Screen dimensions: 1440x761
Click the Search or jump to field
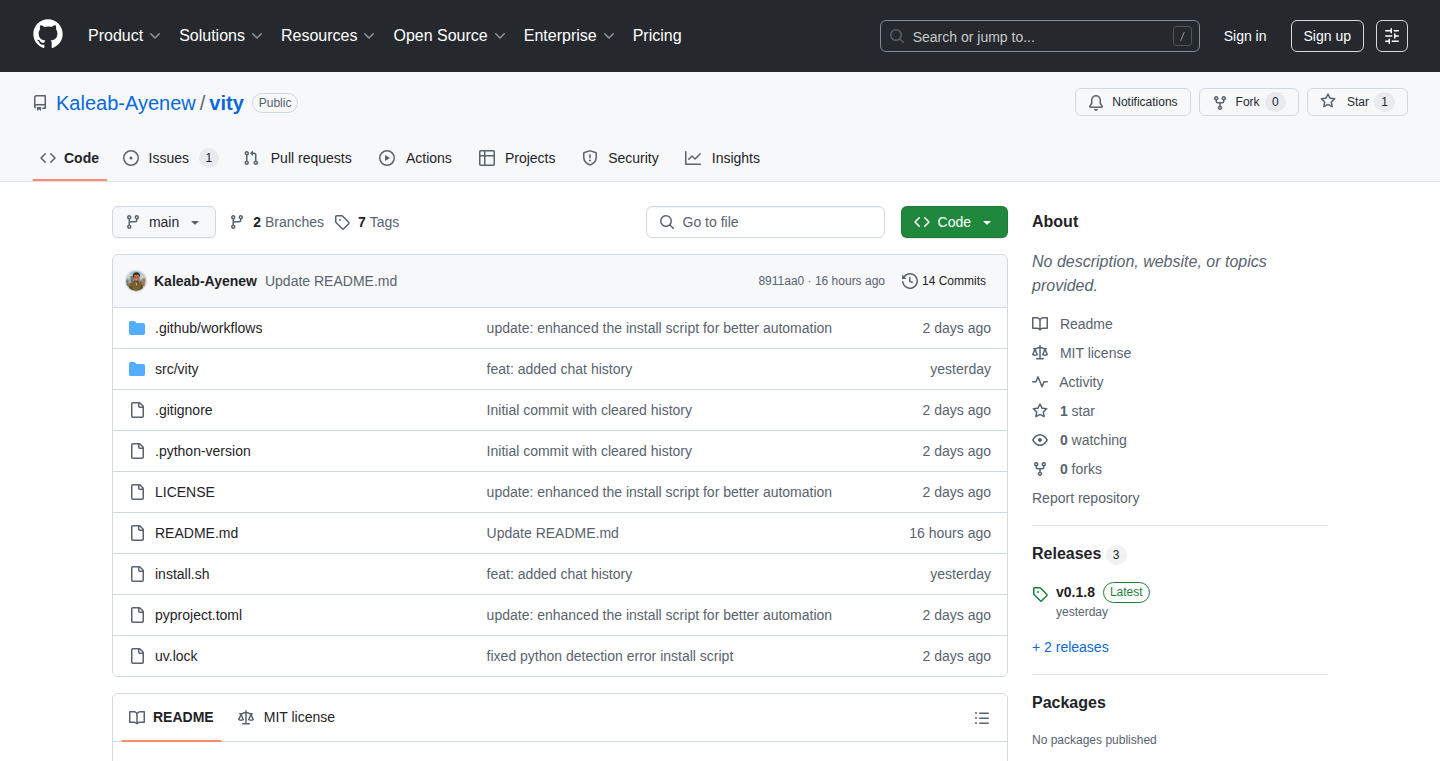tap(1040, 36)
